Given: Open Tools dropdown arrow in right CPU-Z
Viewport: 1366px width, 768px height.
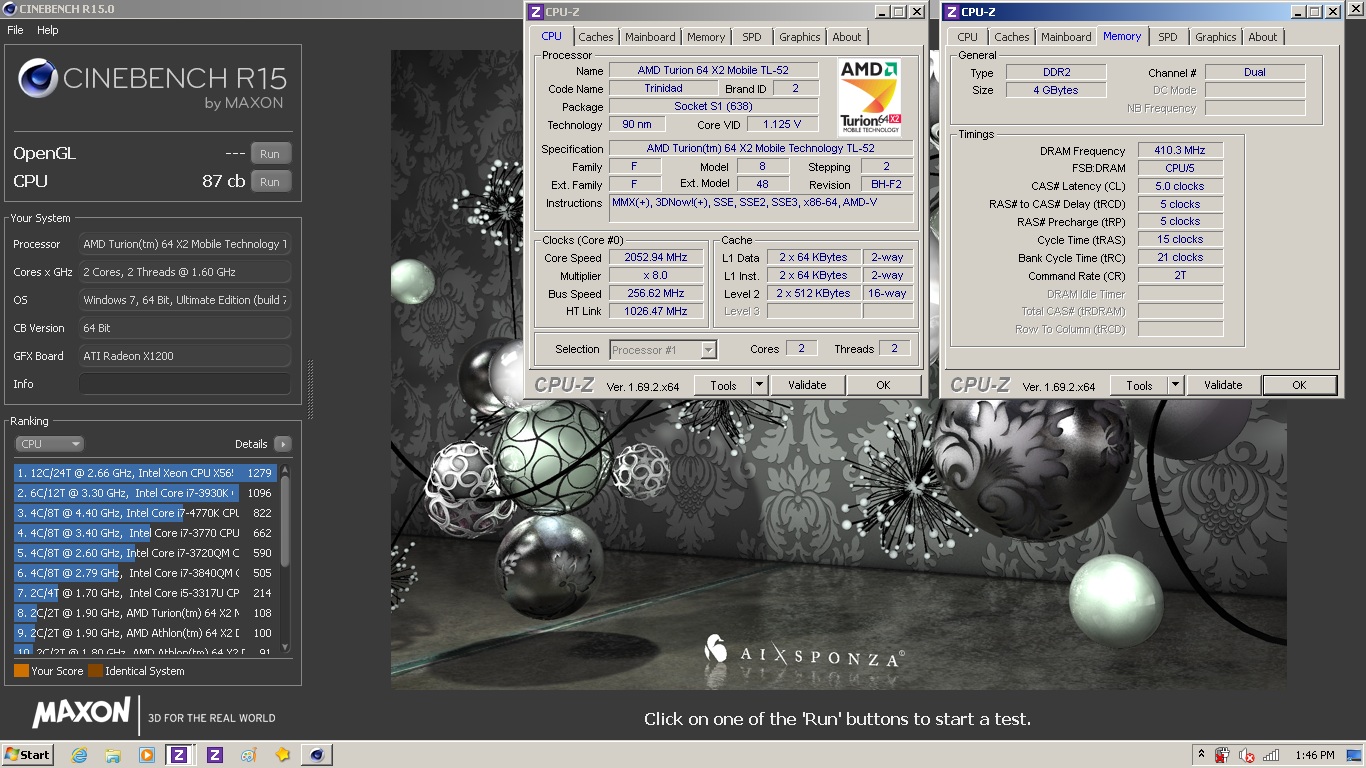Looking at the screenshot, I should click(x=1175, y=385).
